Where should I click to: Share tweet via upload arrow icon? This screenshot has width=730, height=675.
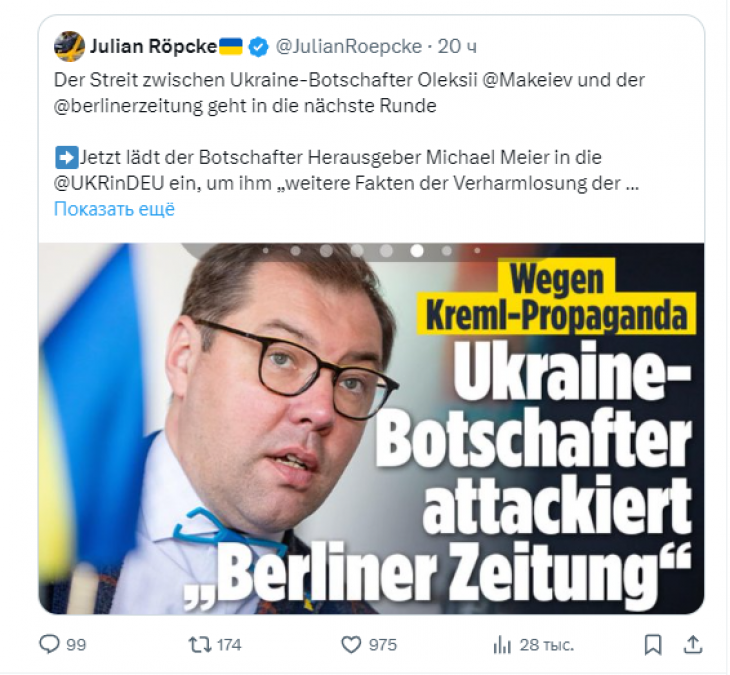(693, 644)
